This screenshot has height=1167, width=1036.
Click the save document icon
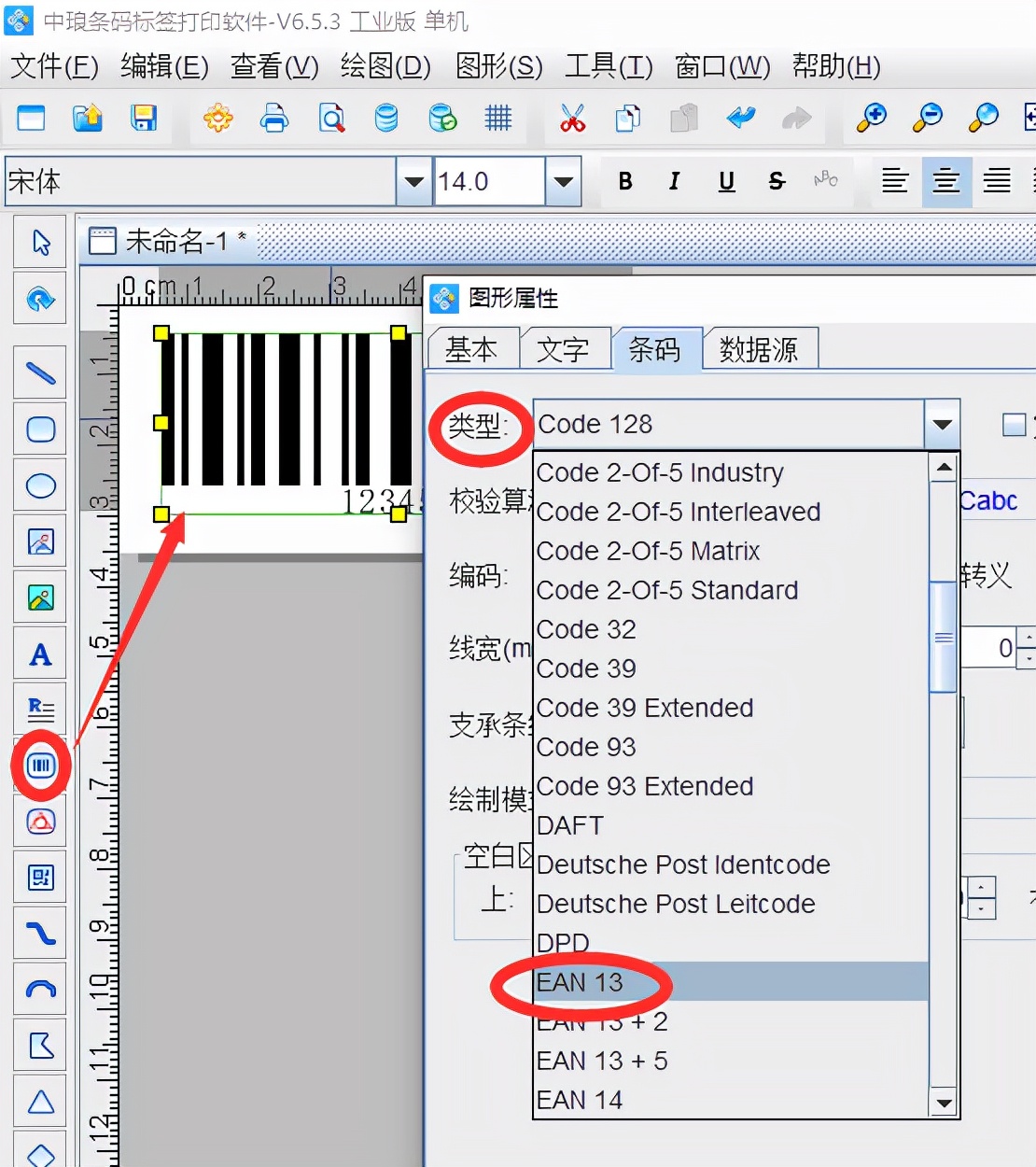(x=144, y=119)
